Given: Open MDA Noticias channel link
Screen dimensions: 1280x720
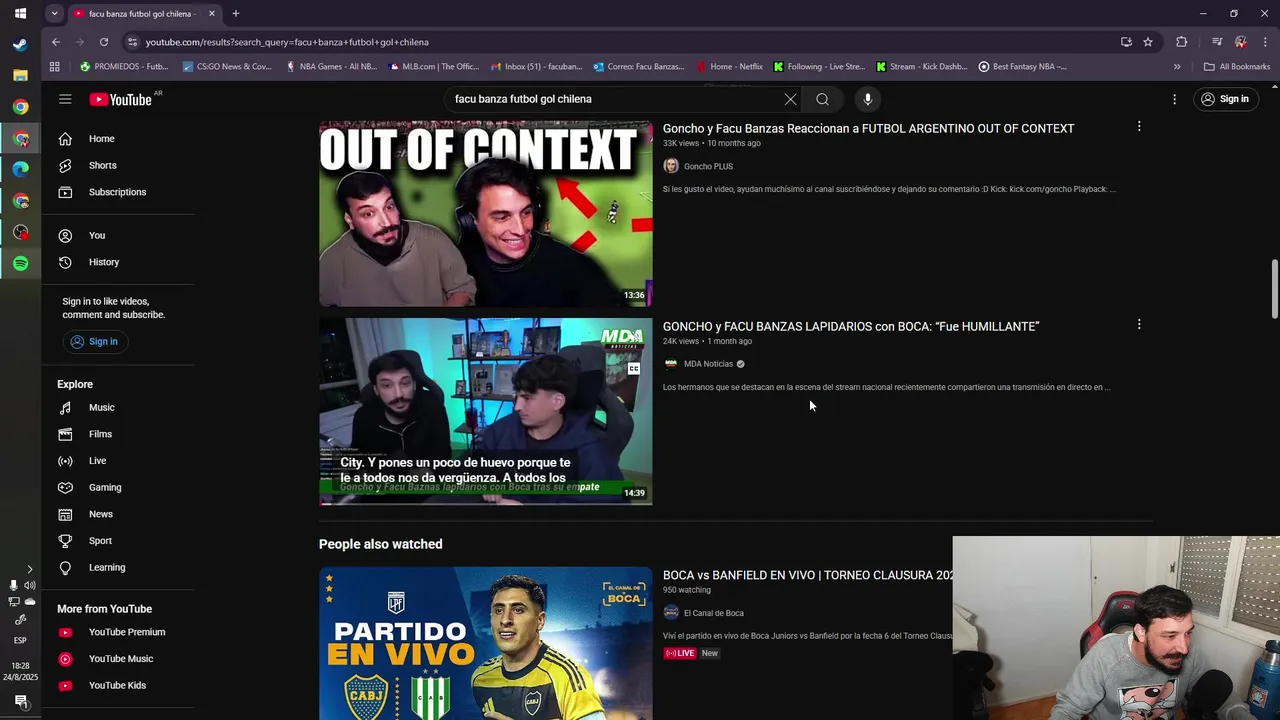Looking at the screenshot, I should pos(708,364).
